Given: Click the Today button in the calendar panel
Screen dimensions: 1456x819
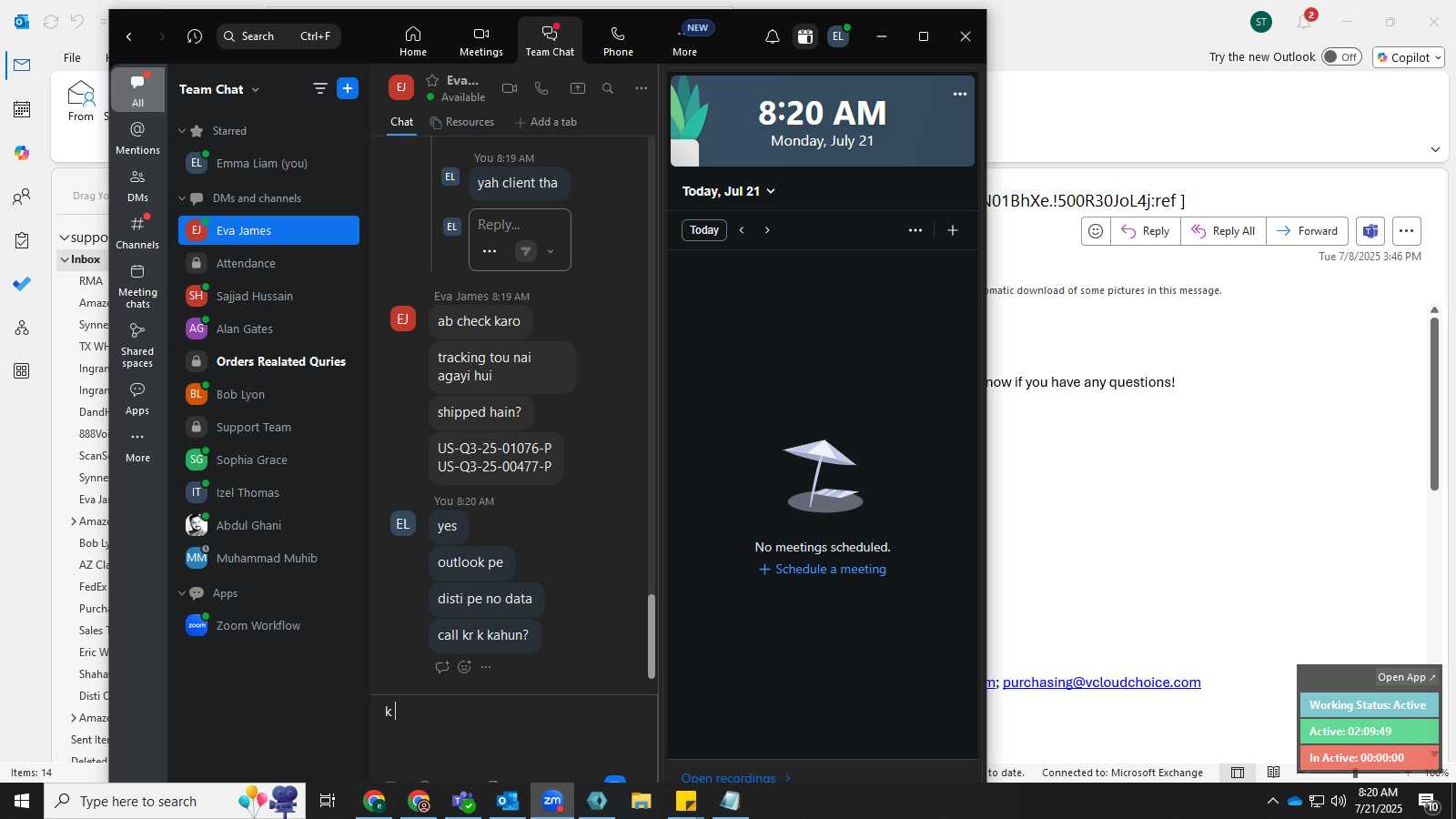Looking at the screenshot, I should [x=704, y=230].
